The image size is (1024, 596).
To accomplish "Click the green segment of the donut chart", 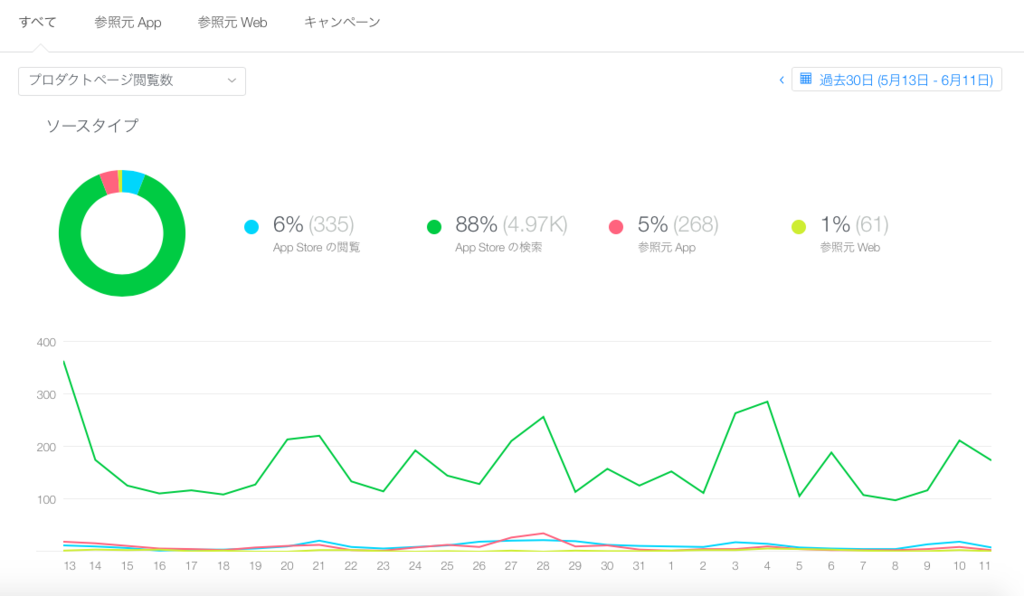I will [122, 286].
